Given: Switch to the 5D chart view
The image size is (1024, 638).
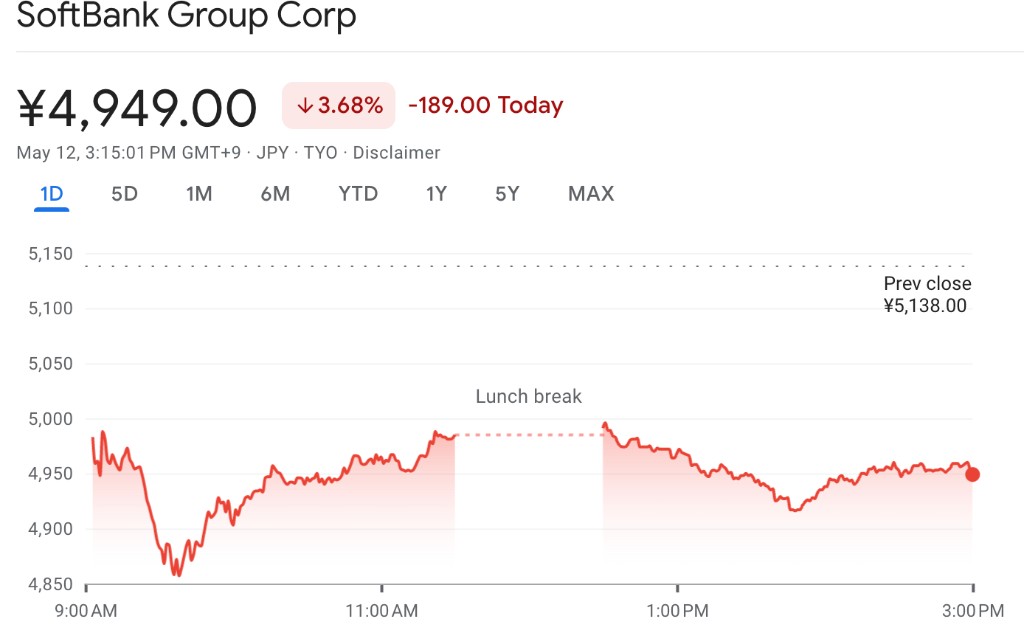Looking at the screenshot, I should point(124,194).
